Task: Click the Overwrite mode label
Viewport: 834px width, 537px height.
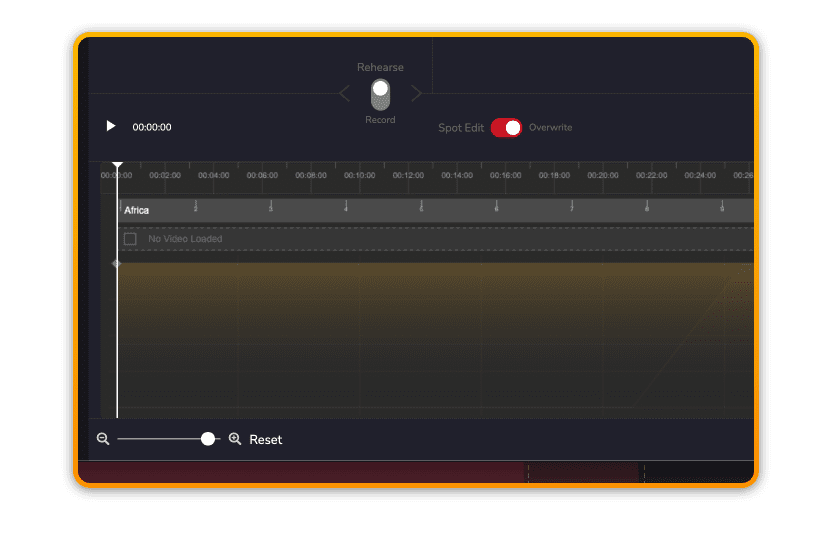Action: [550, 128]
